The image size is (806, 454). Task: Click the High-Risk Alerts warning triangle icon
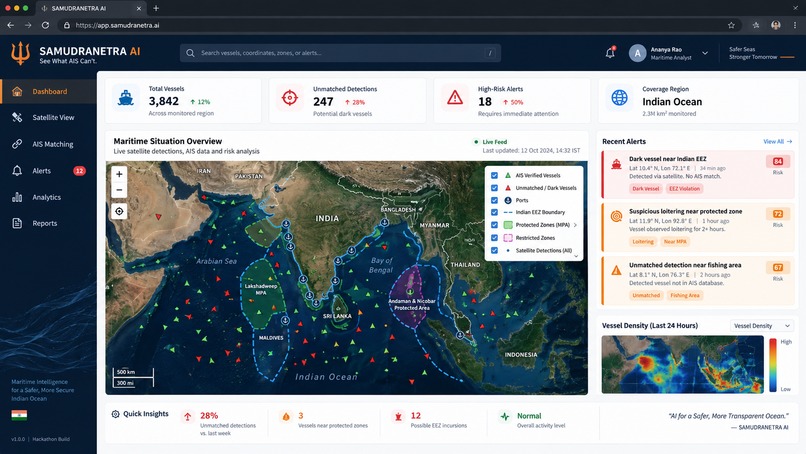pos(455,98)
